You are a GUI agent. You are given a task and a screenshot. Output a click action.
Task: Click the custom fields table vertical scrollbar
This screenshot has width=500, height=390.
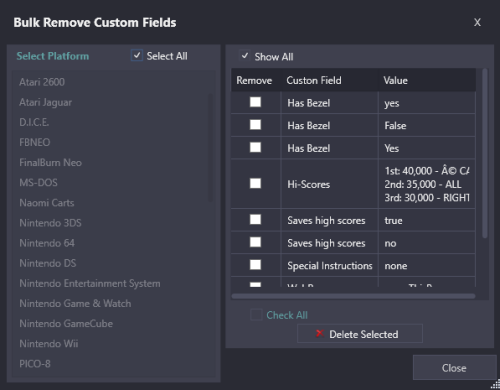click(x=485, y=153)
